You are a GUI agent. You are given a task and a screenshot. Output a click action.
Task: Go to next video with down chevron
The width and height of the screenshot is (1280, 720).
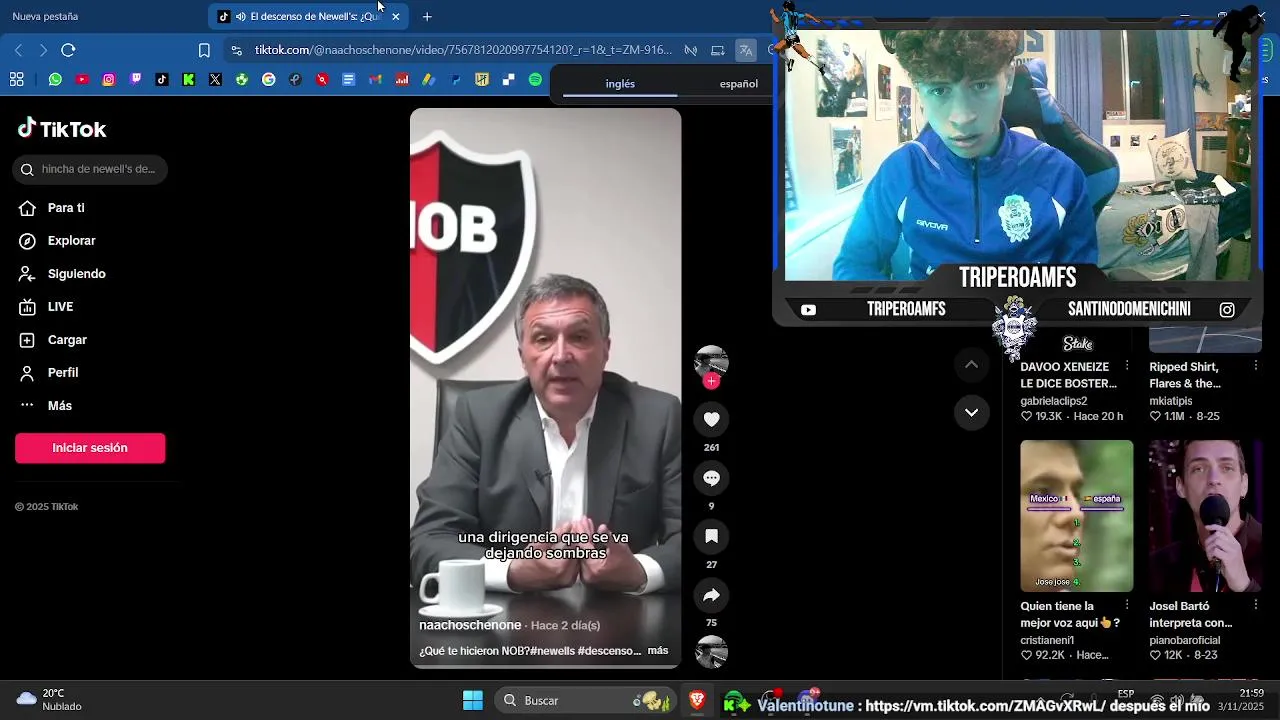971,412
